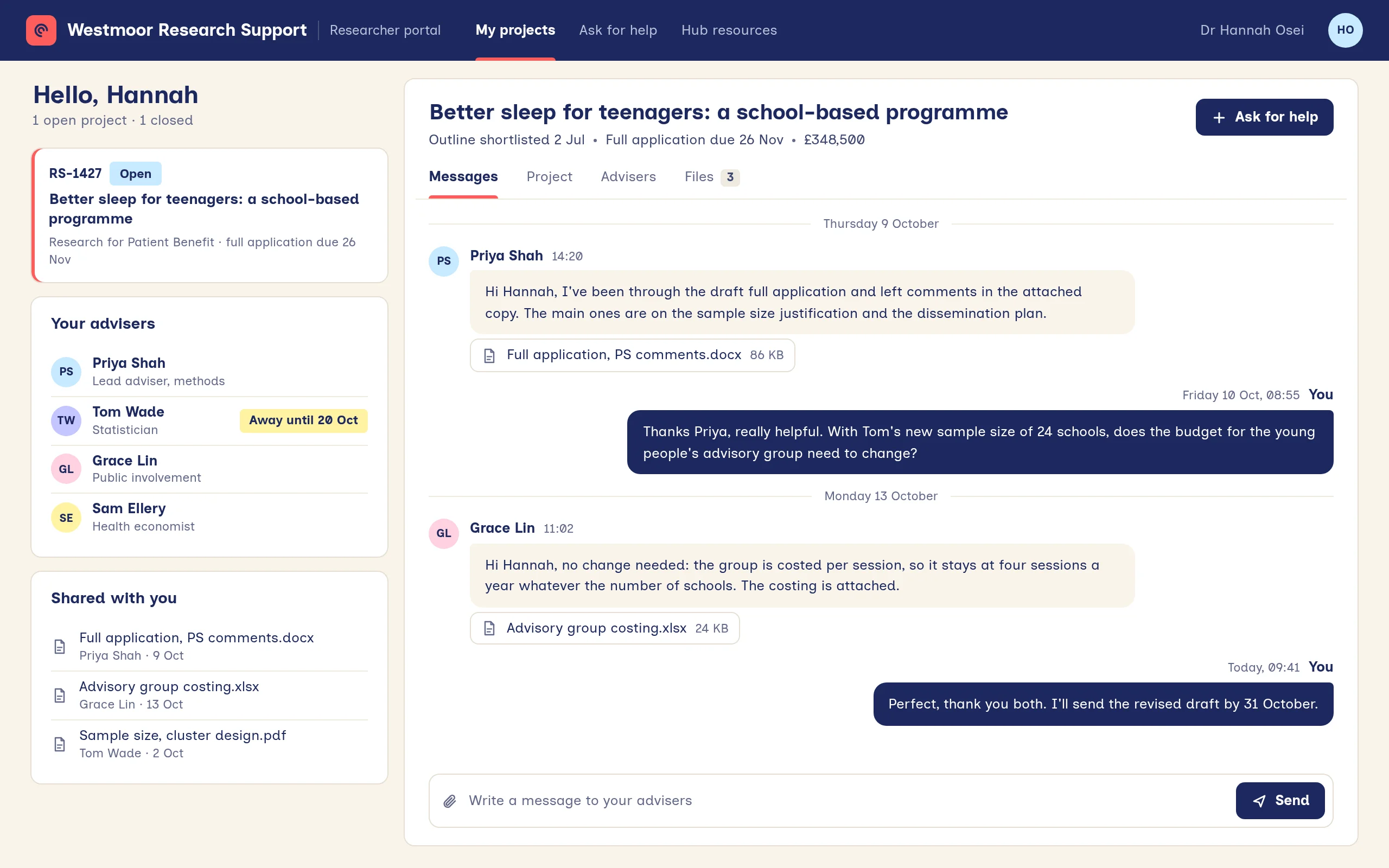Viewport: 1389px width, 868px height.
Task: Open the Project tab
Action: pyautogui.click(x=549, y=177)
